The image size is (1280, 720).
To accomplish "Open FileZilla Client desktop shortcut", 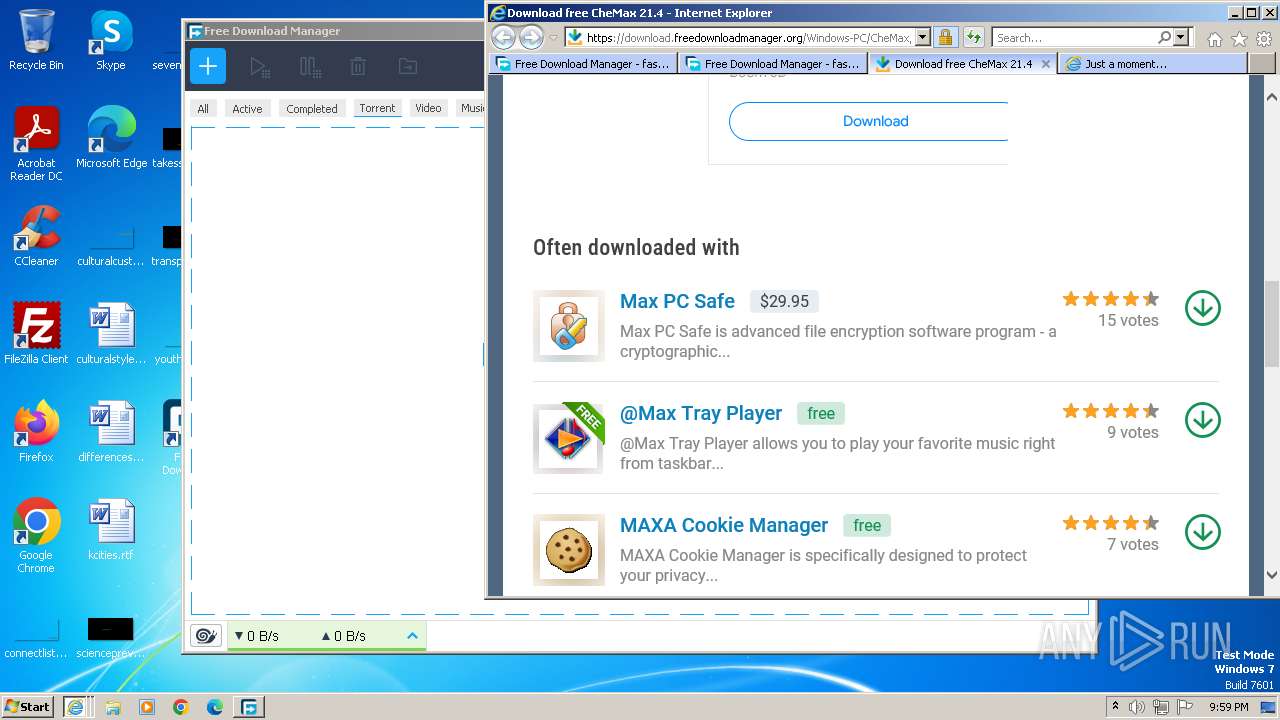I will pyautogui.click(x=36, y=334).
